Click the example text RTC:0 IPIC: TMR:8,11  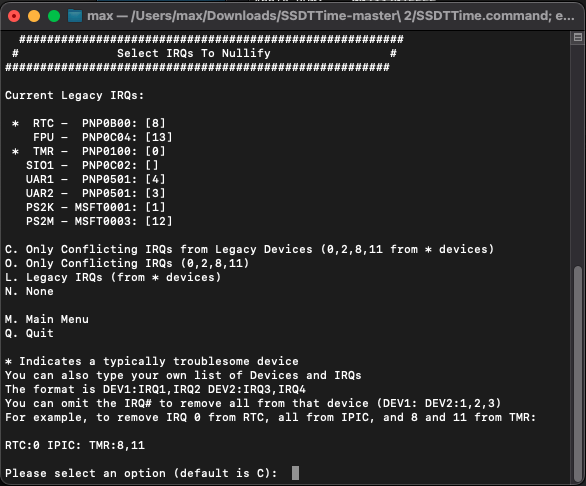click(x=75, y=445)
